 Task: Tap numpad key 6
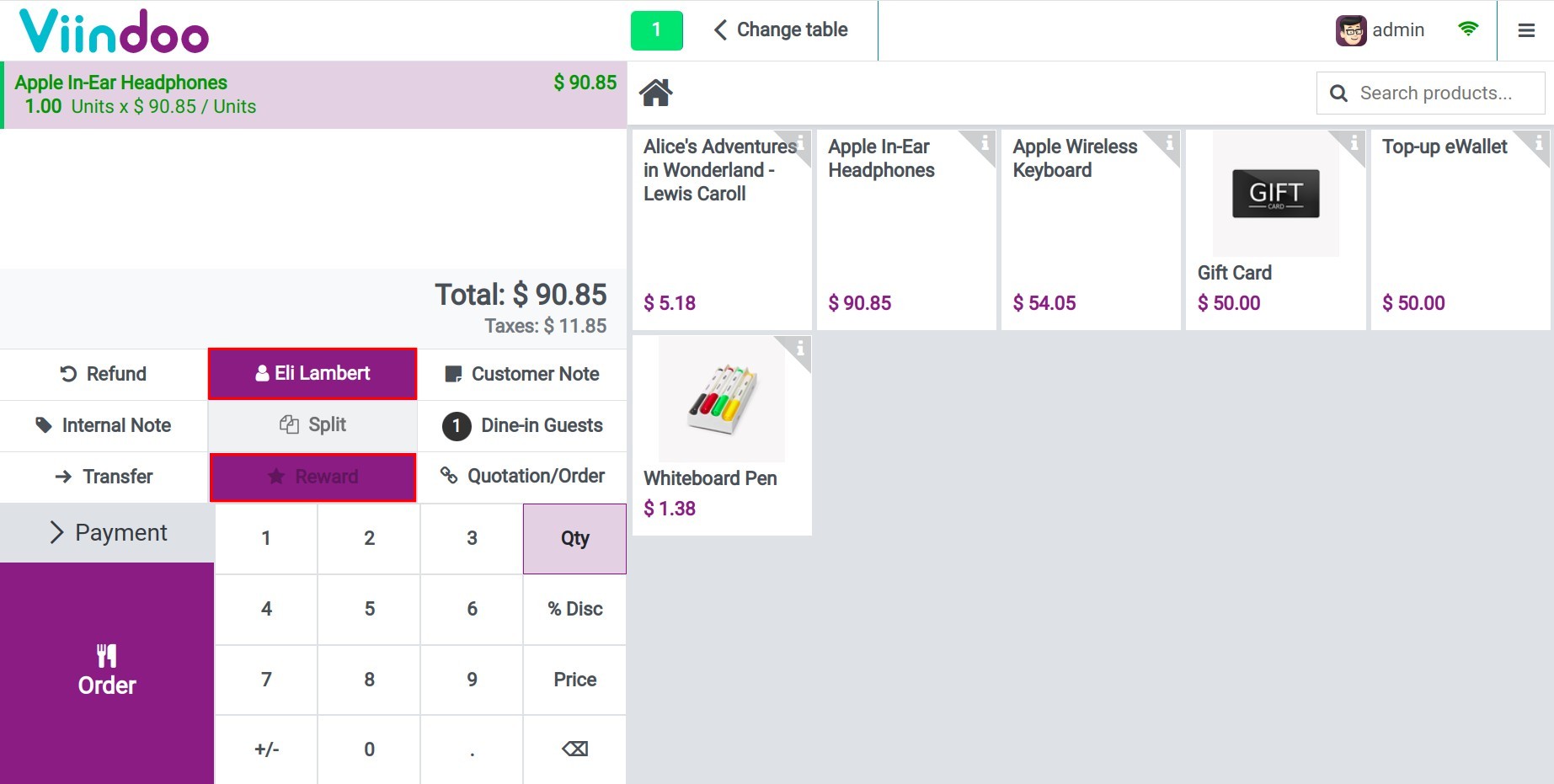click(x=472, y=610)
